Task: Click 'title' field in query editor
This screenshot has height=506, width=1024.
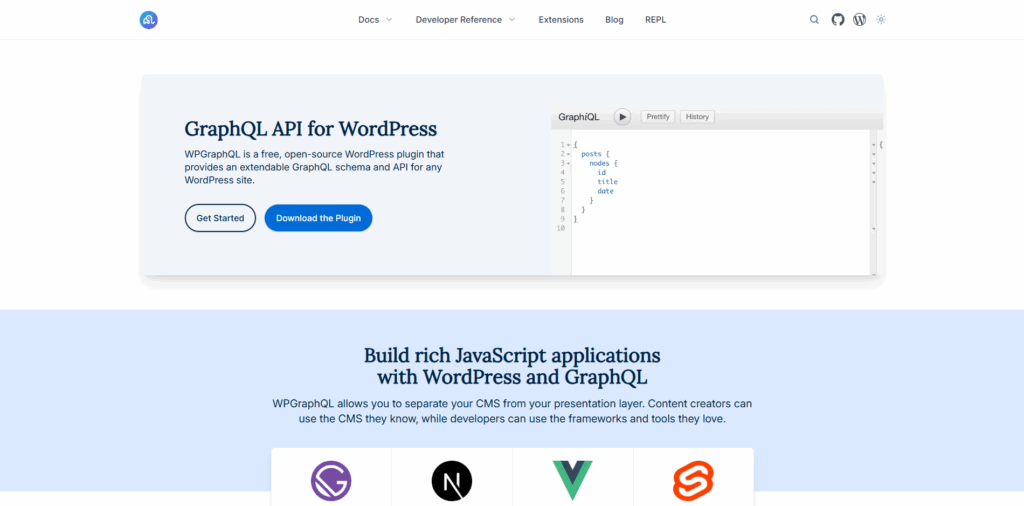Action: [x=607, y=182]
